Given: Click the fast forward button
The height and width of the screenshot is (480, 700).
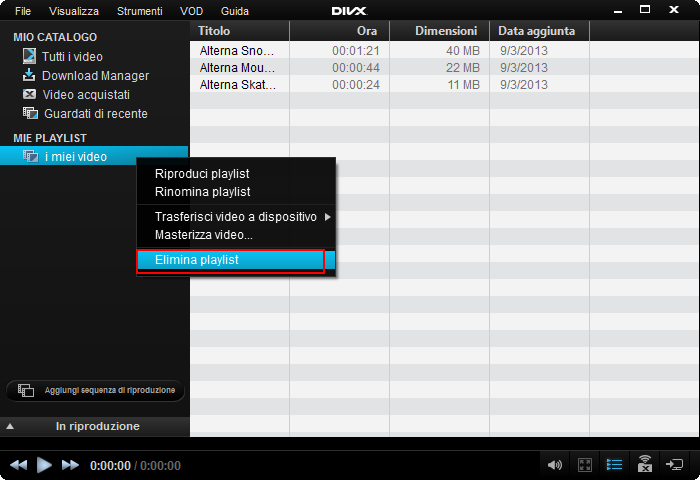Looking at the screenshot, I should tap(70, 465).
